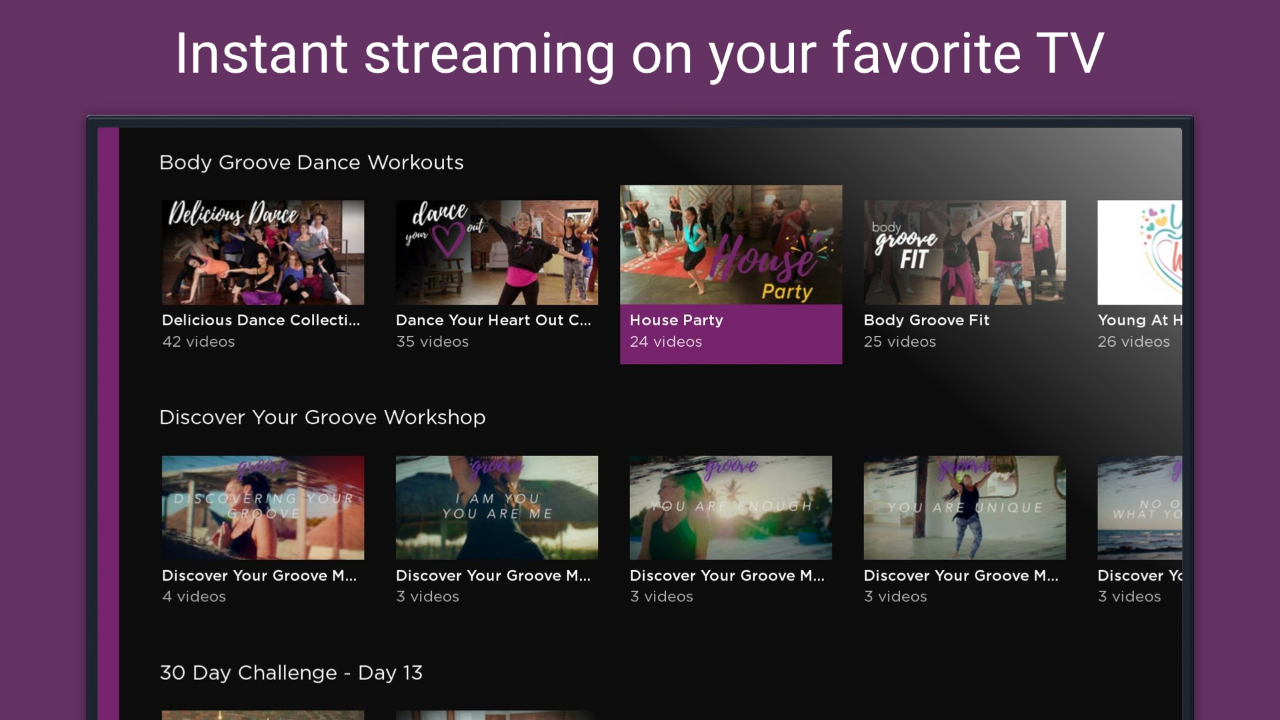Click the purple sidebar strip on the left

pos(104,400)
